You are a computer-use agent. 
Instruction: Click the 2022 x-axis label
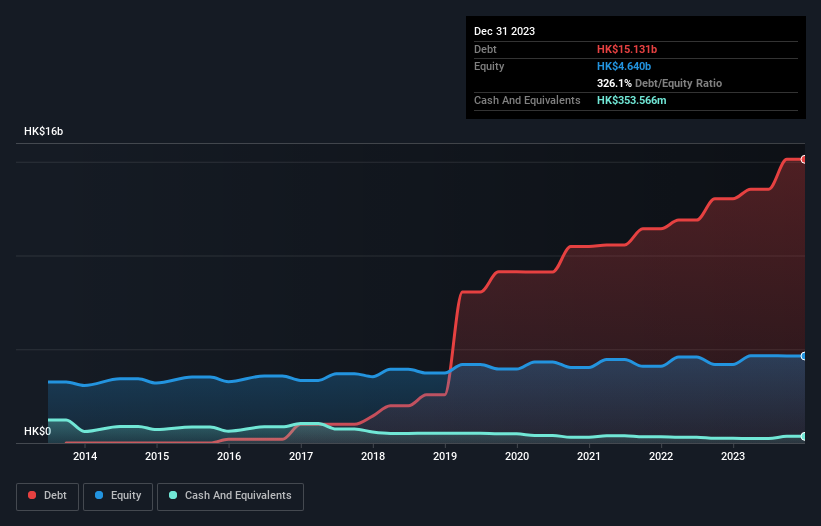pos(661,456)
